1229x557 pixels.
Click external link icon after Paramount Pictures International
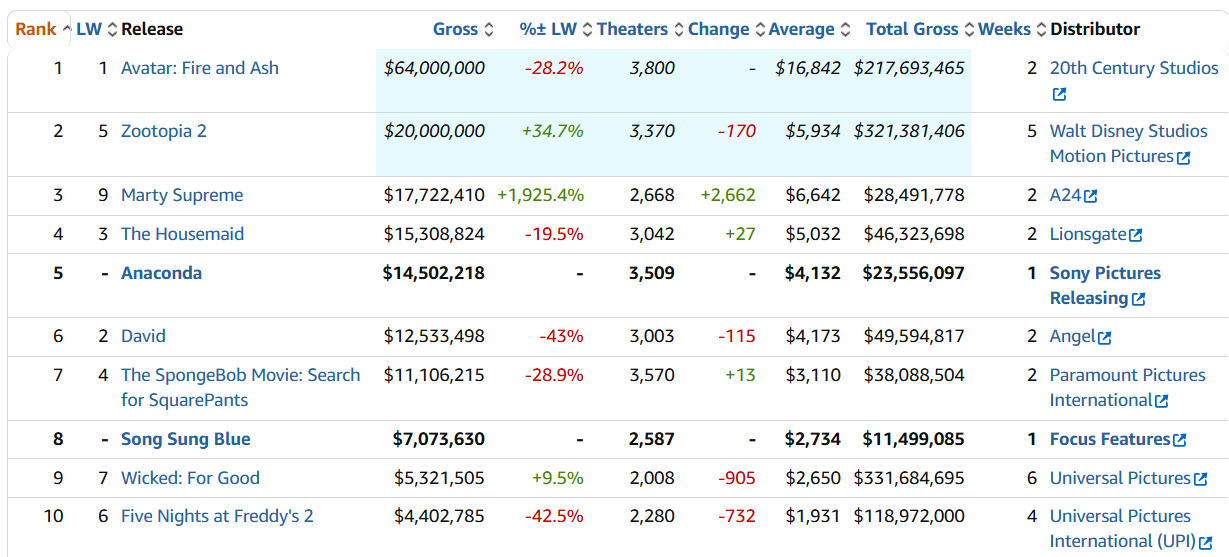click(1161, 402)
